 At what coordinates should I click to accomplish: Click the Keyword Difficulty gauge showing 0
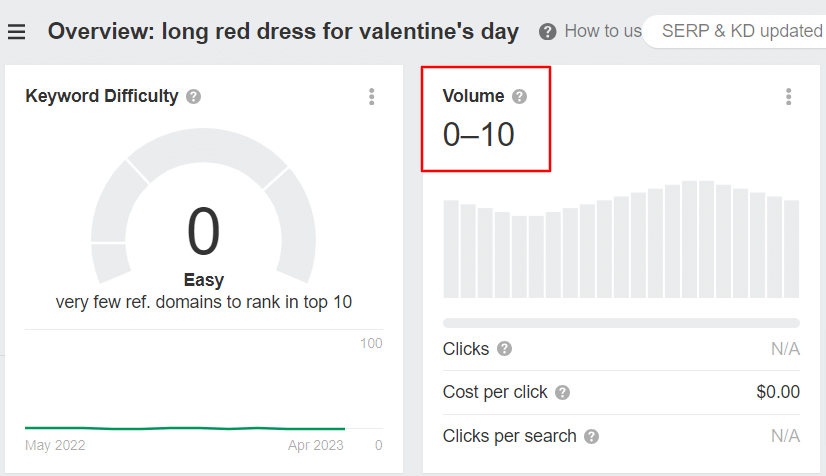[203, 211]
